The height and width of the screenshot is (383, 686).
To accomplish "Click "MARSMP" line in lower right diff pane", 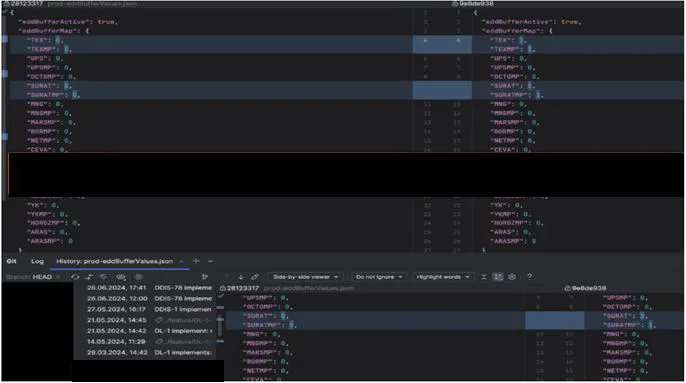I will click(x=628, y=352).
